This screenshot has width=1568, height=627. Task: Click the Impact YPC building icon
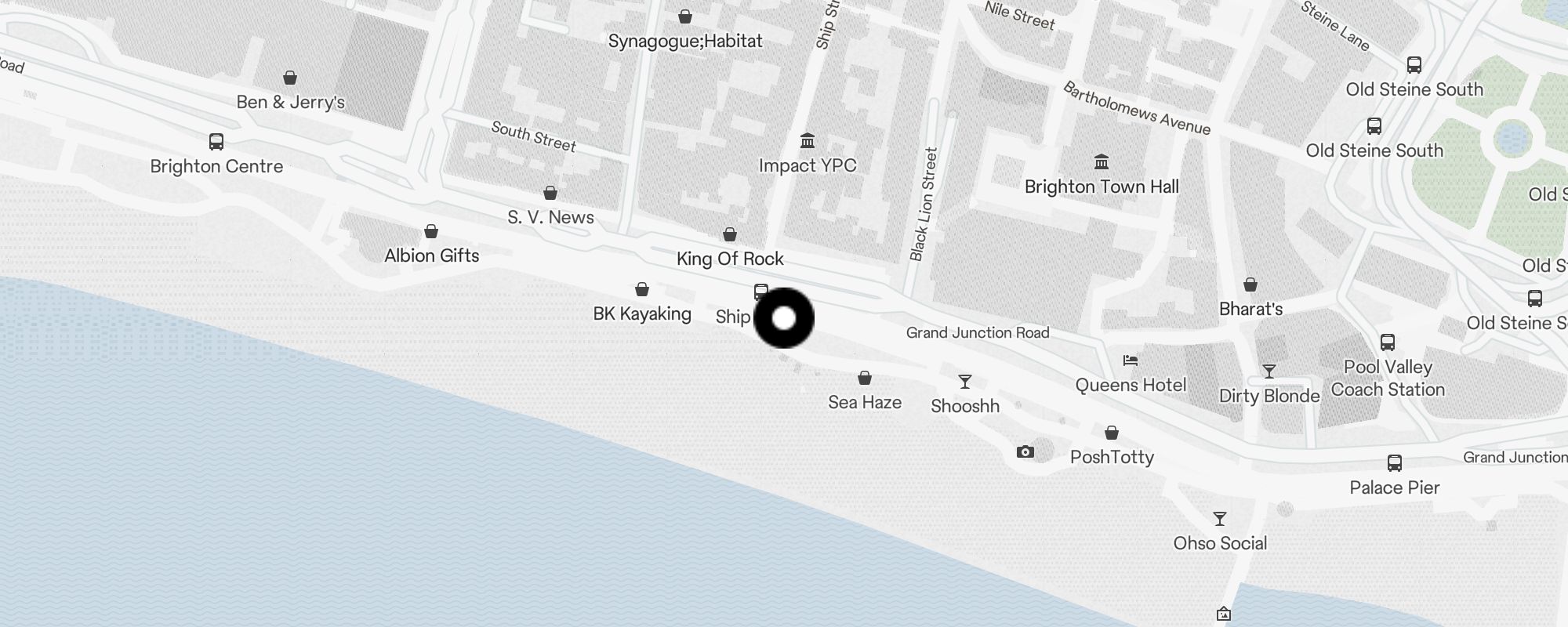click(x=808, y=140)
